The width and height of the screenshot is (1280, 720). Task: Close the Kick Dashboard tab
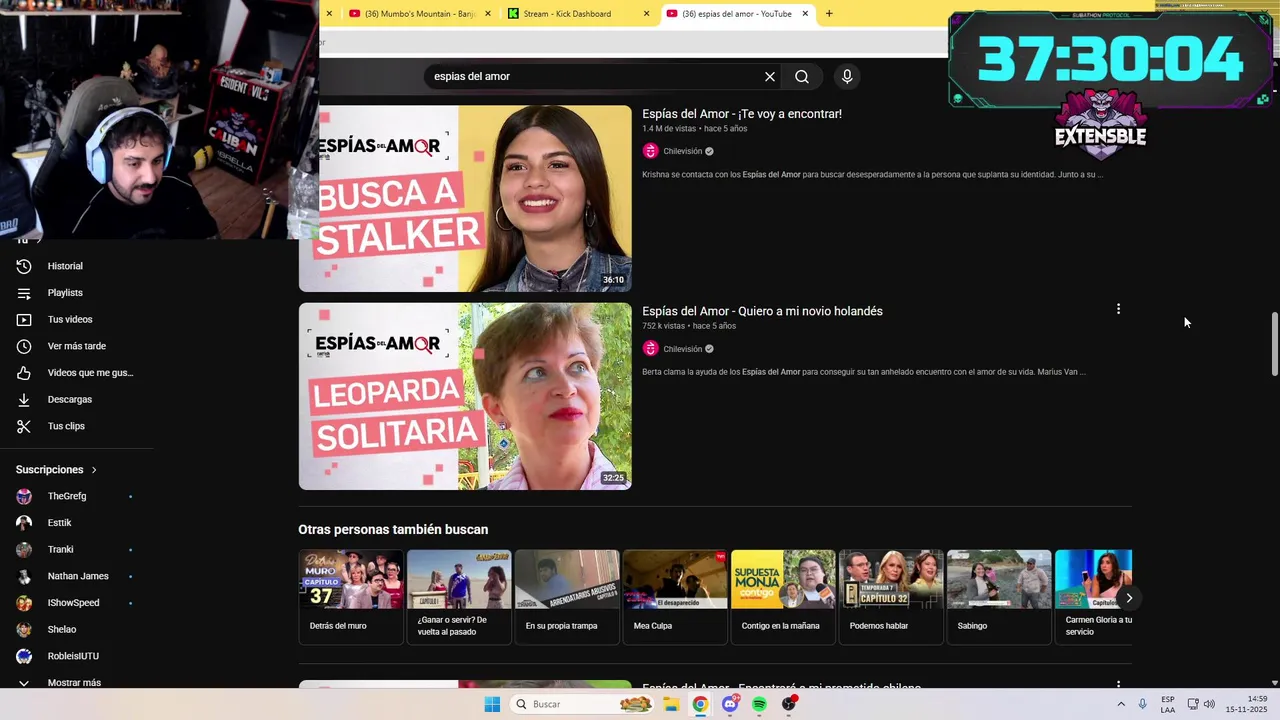(x=646, y=14)
